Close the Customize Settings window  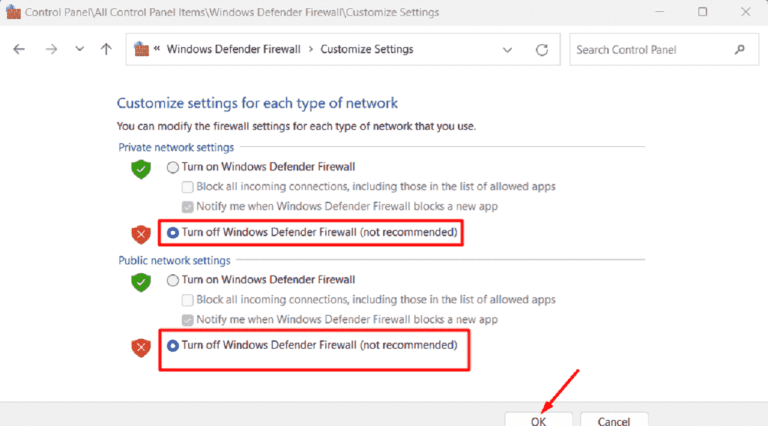[745, 11]
